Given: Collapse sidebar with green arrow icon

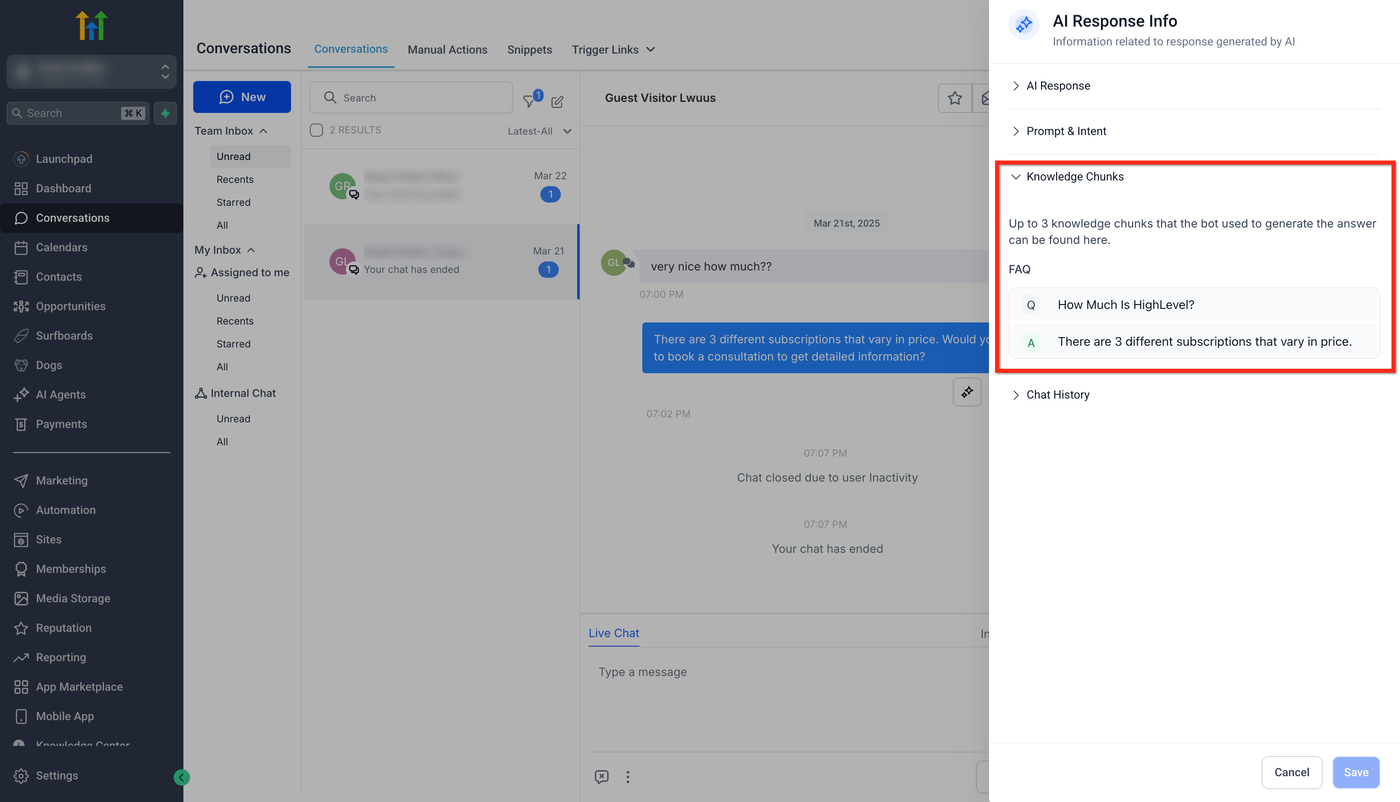Looking at the screenshot, I should click(181, 777).
